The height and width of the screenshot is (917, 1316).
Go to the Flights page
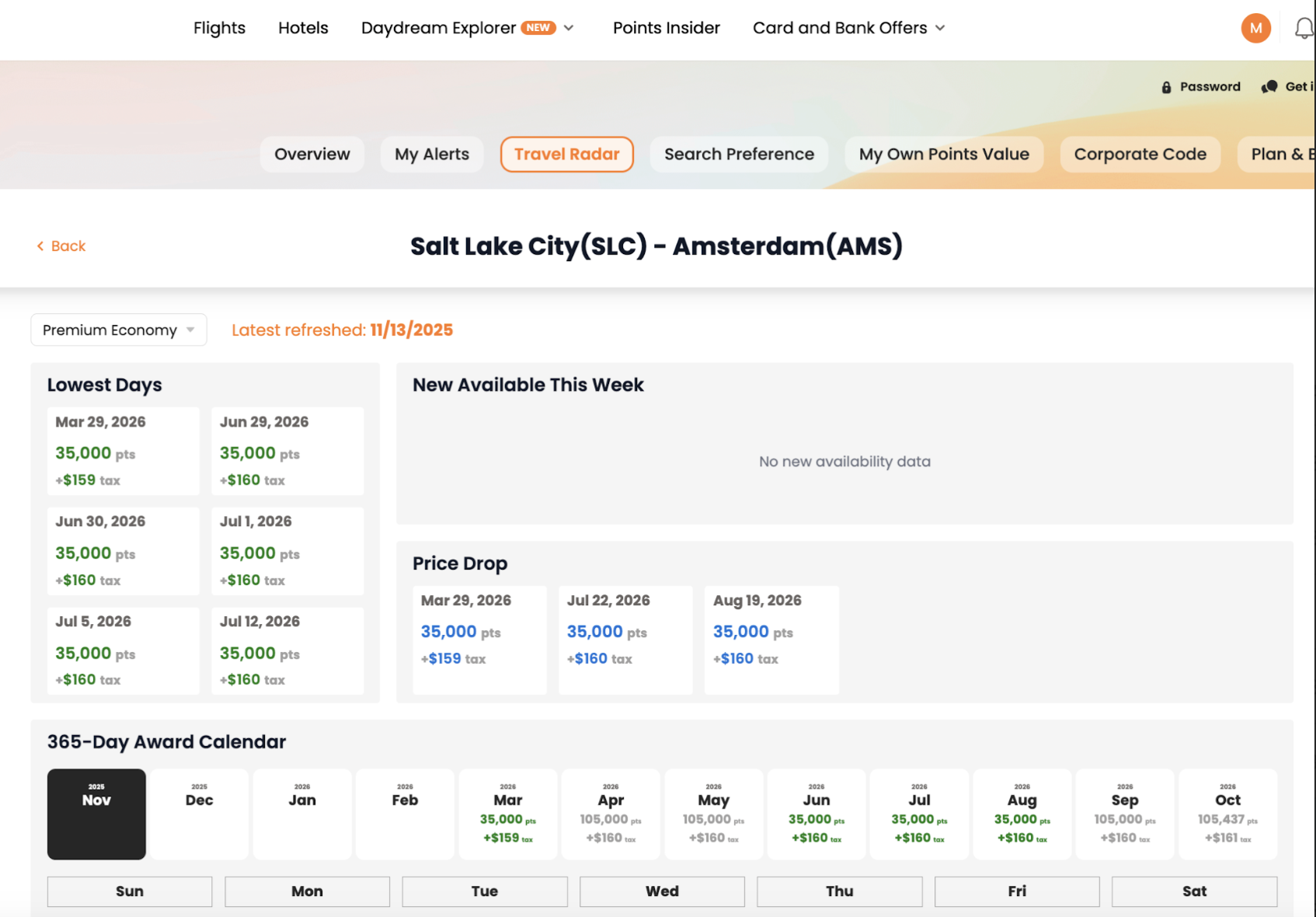pyautogui.click(x=219, y=28)
